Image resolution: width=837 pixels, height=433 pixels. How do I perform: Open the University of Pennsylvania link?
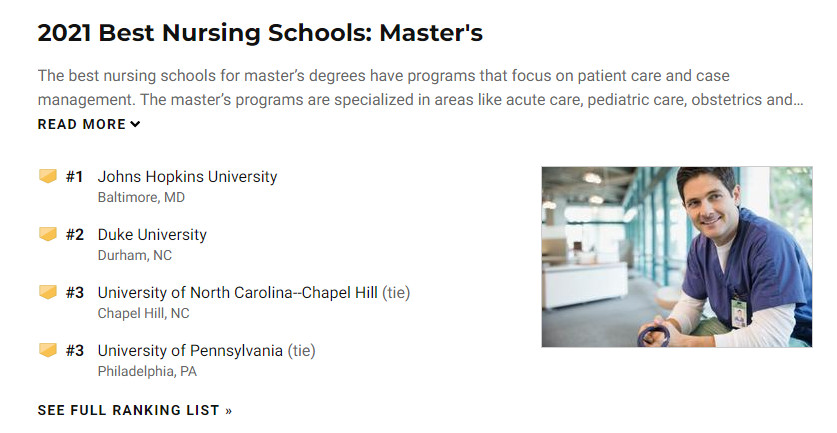[190, 351]
